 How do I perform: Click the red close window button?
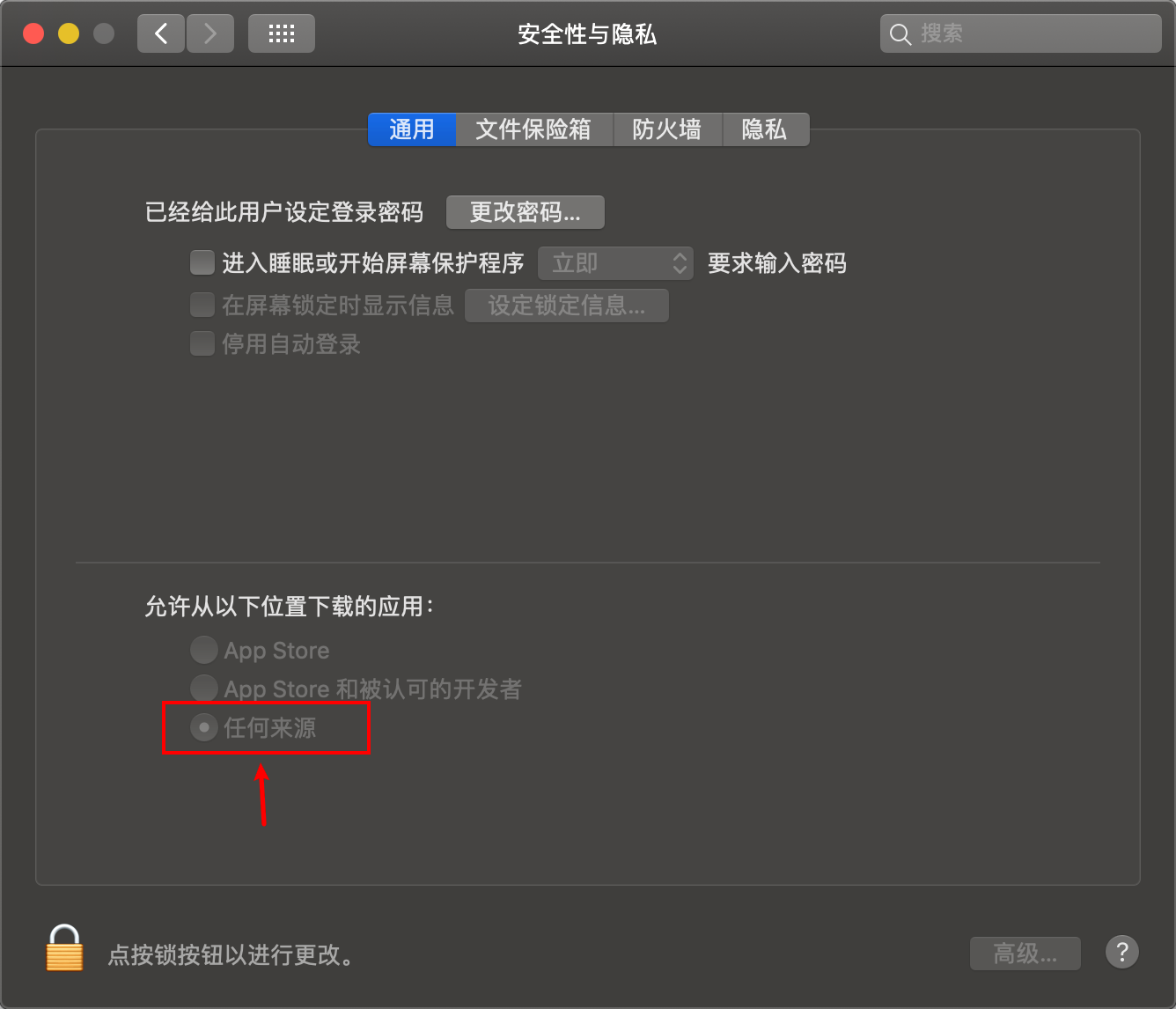33,33
